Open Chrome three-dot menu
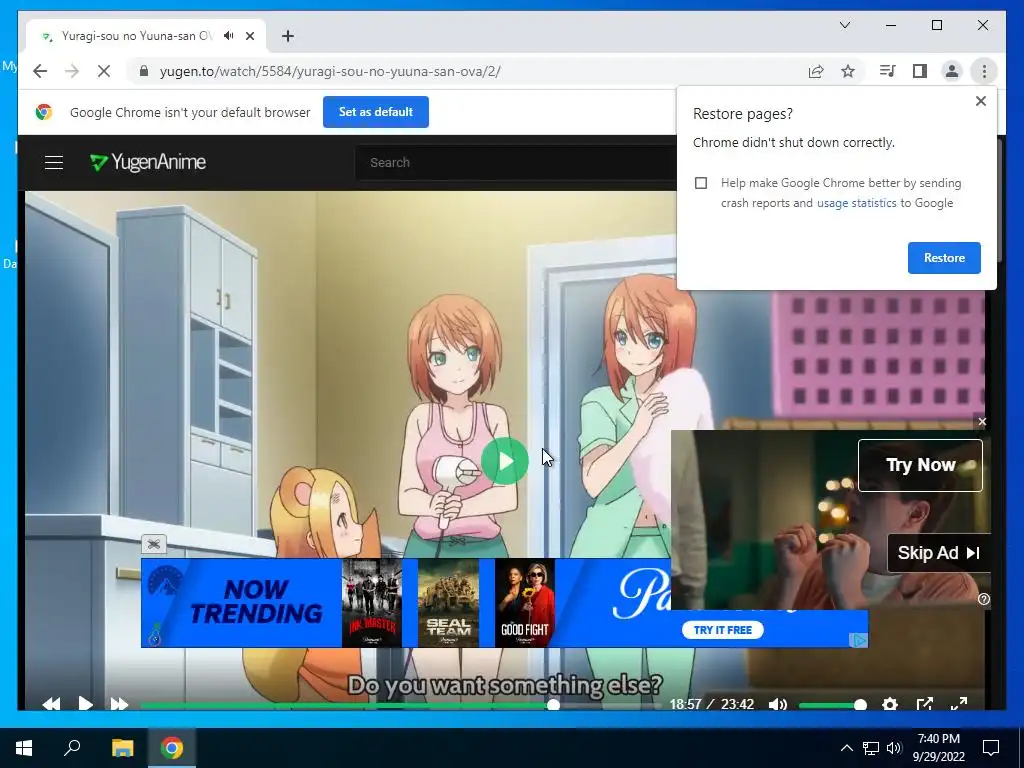 (984, 71)
